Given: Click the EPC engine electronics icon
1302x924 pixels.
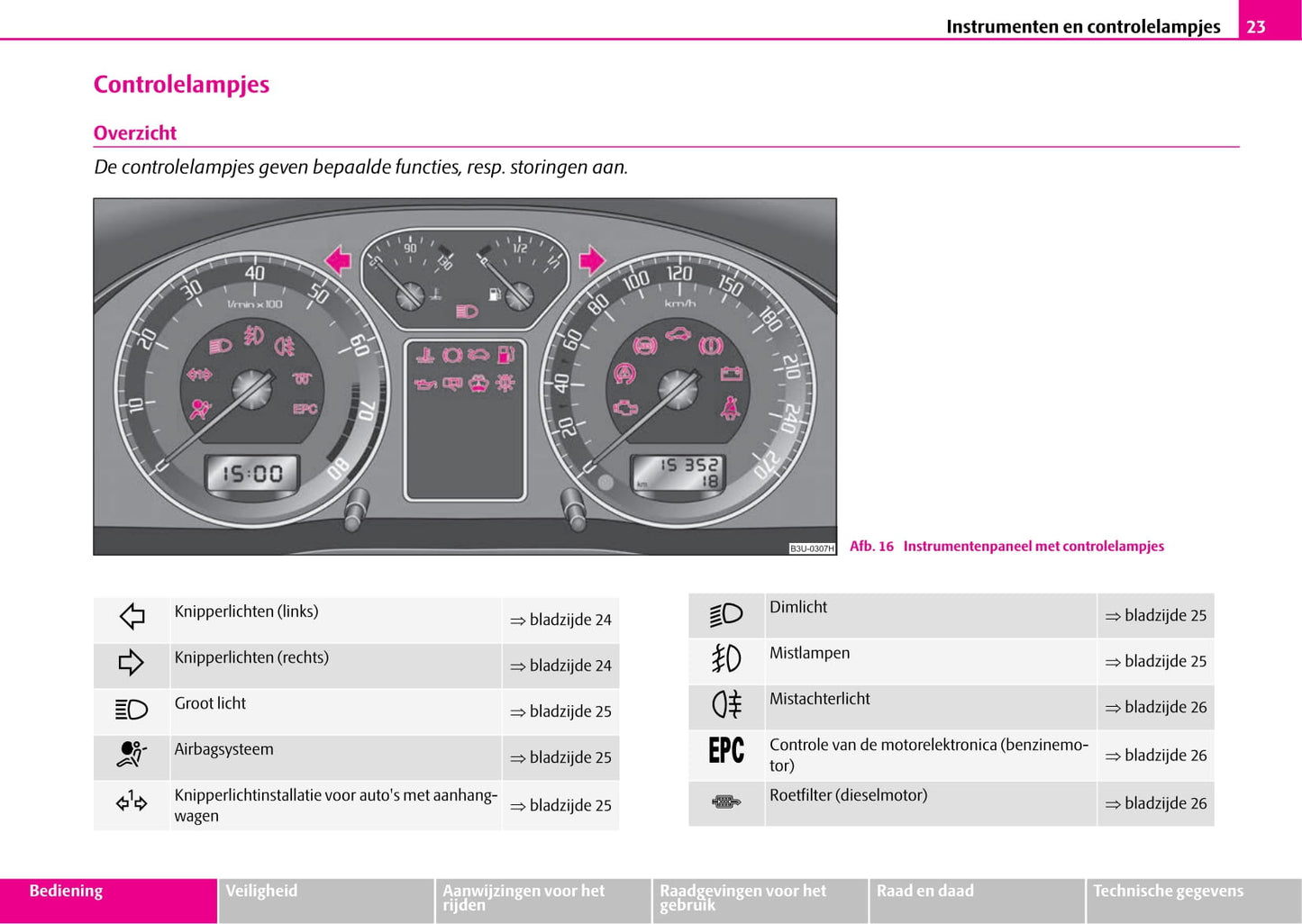Looking at the screenshot, I should coord(726,750).
